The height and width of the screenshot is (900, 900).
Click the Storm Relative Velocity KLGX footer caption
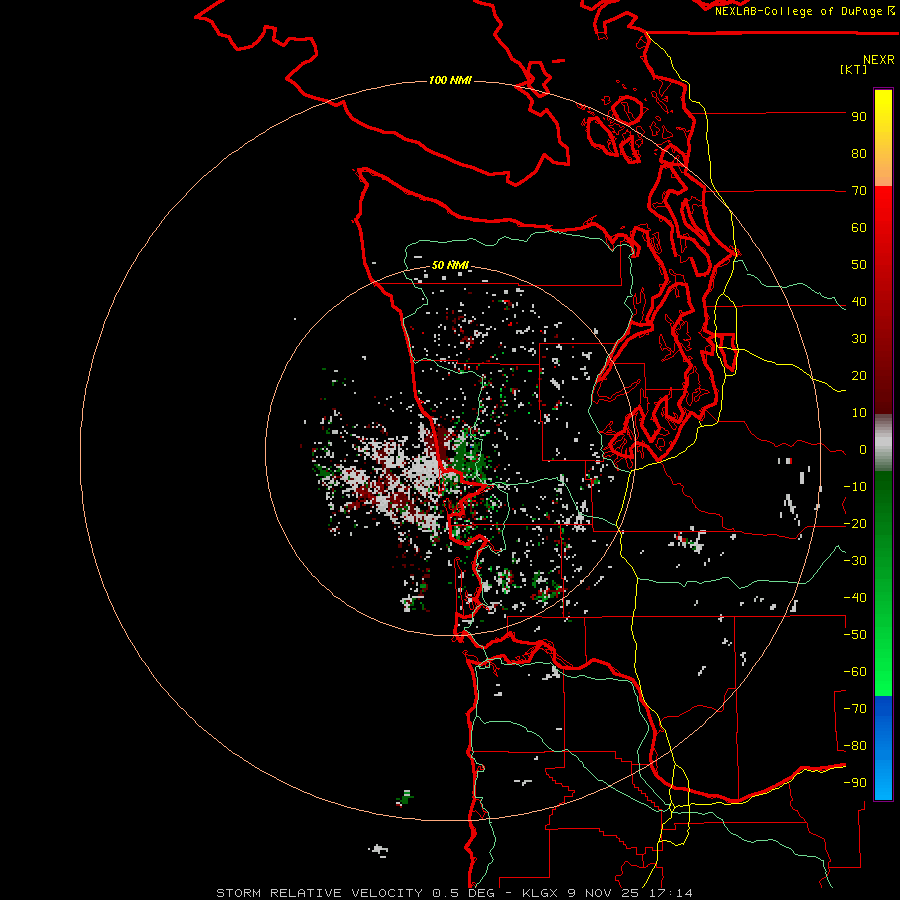[454, 893]
